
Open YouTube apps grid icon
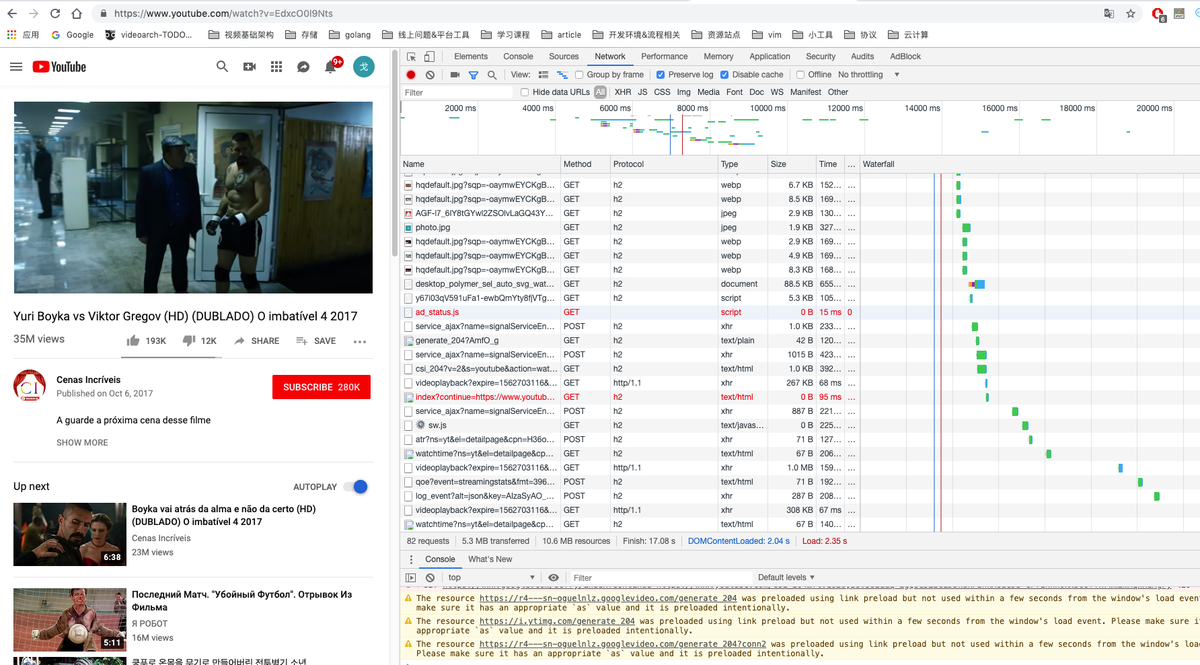click(x=277, y=67)
